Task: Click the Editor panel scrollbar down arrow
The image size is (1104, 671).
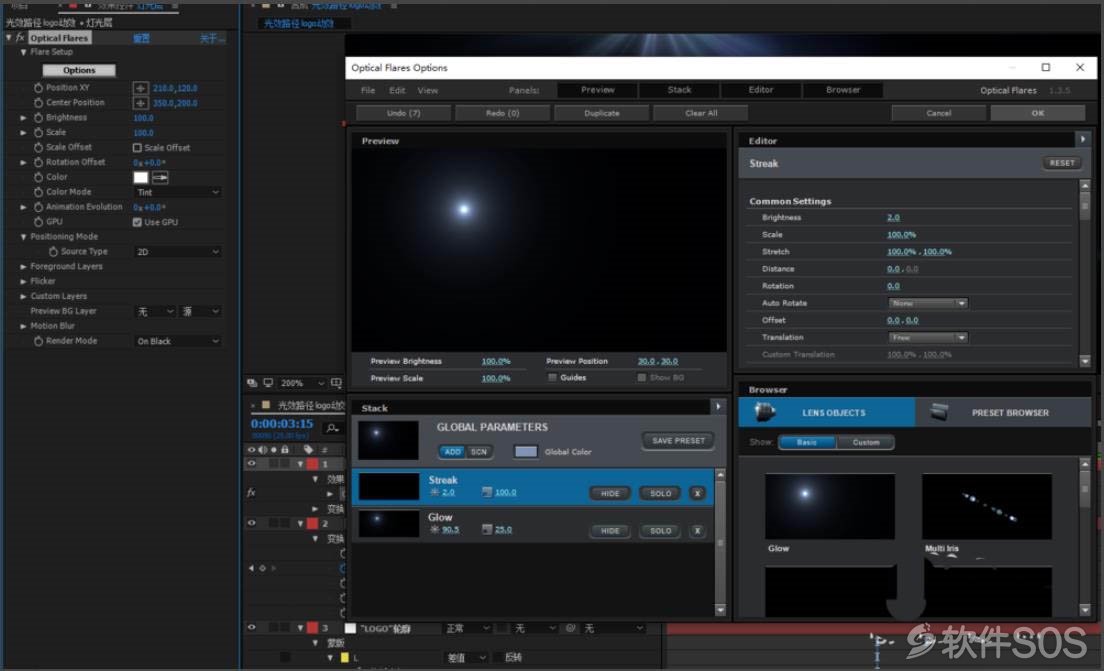Action: tap(1084, 361)
